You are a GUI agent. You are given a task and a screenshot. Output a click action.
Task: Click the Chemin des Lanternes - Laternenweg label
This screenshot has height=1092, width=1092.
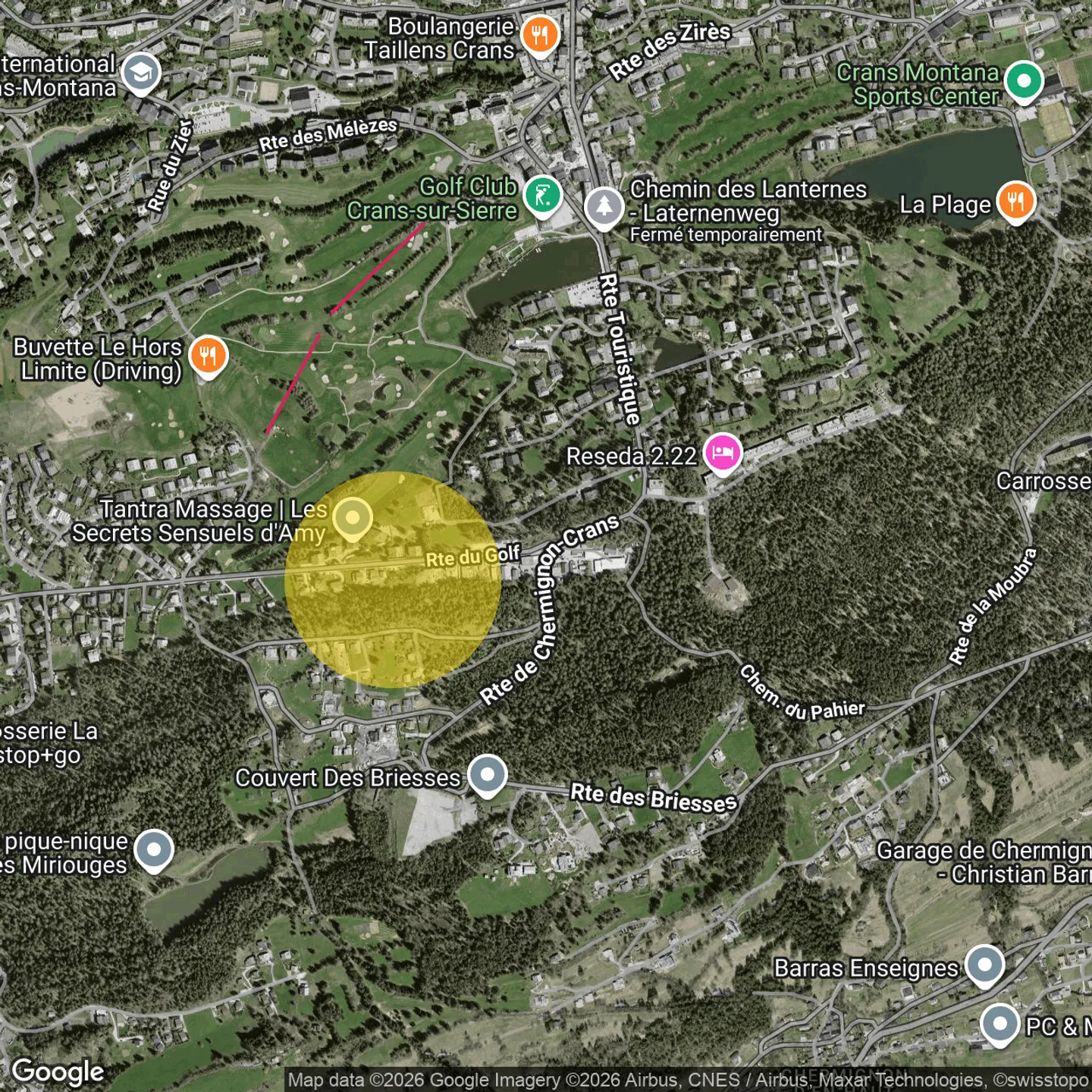(748, 201)
